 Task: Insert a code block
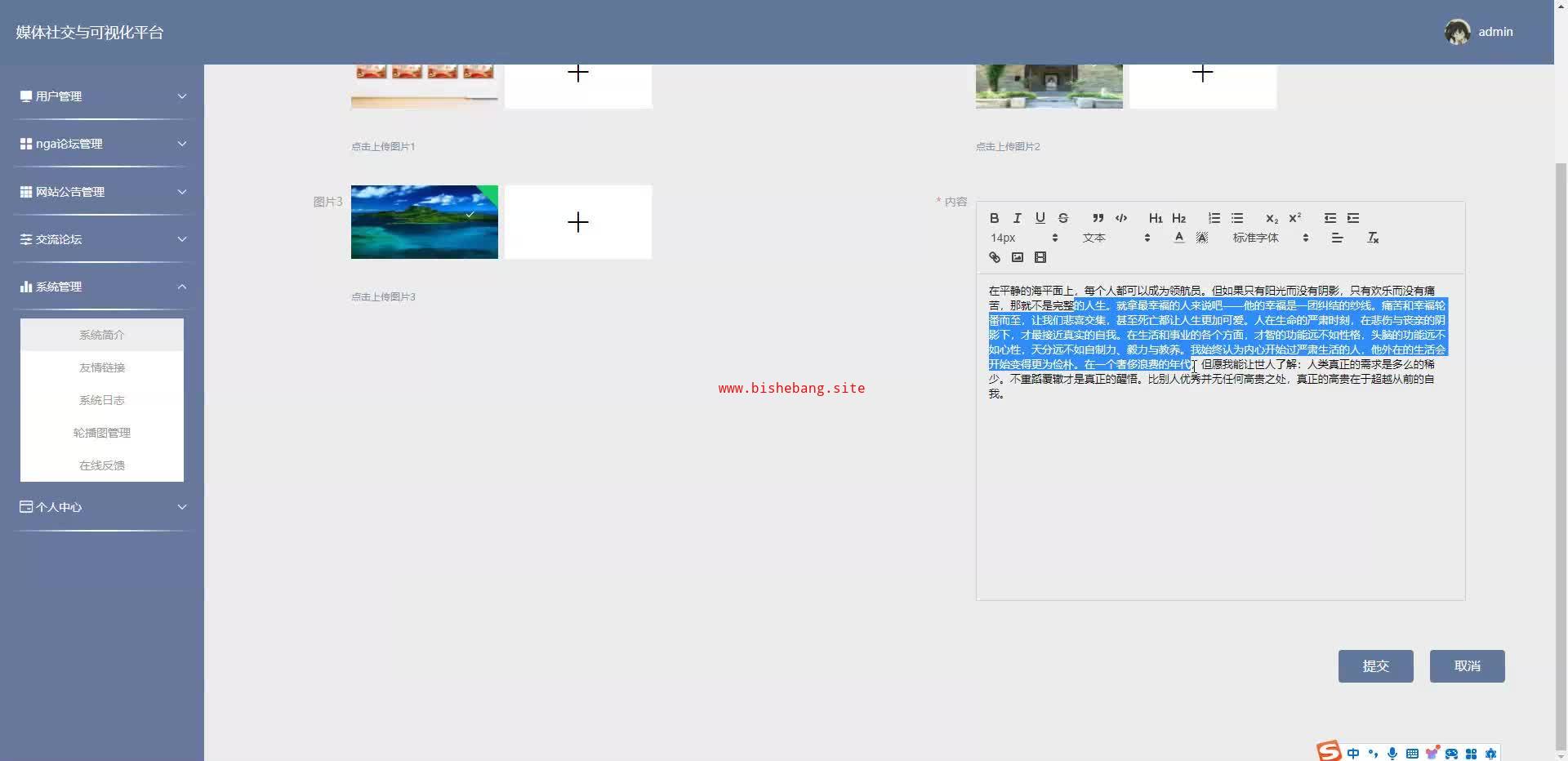tap(1121, 218)
